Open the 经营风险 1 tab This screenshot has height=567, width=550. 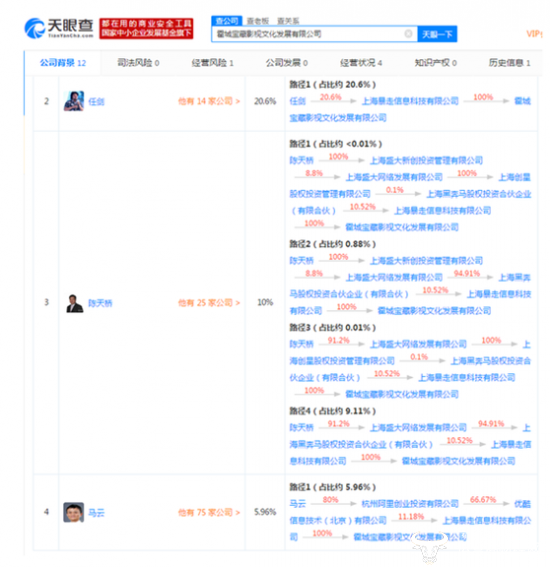click(213, 63)
